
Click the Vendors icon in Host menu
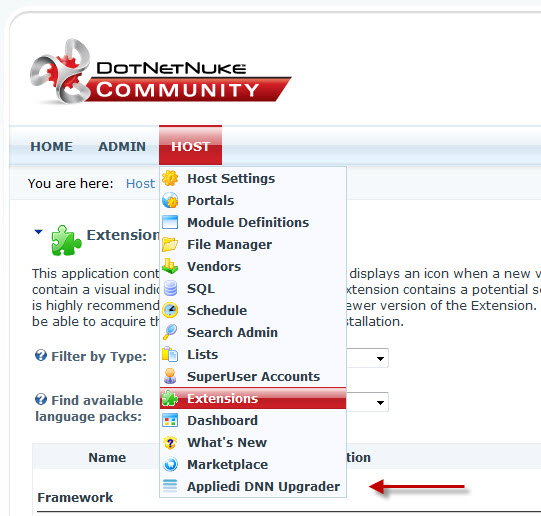[x=170, y=266]
